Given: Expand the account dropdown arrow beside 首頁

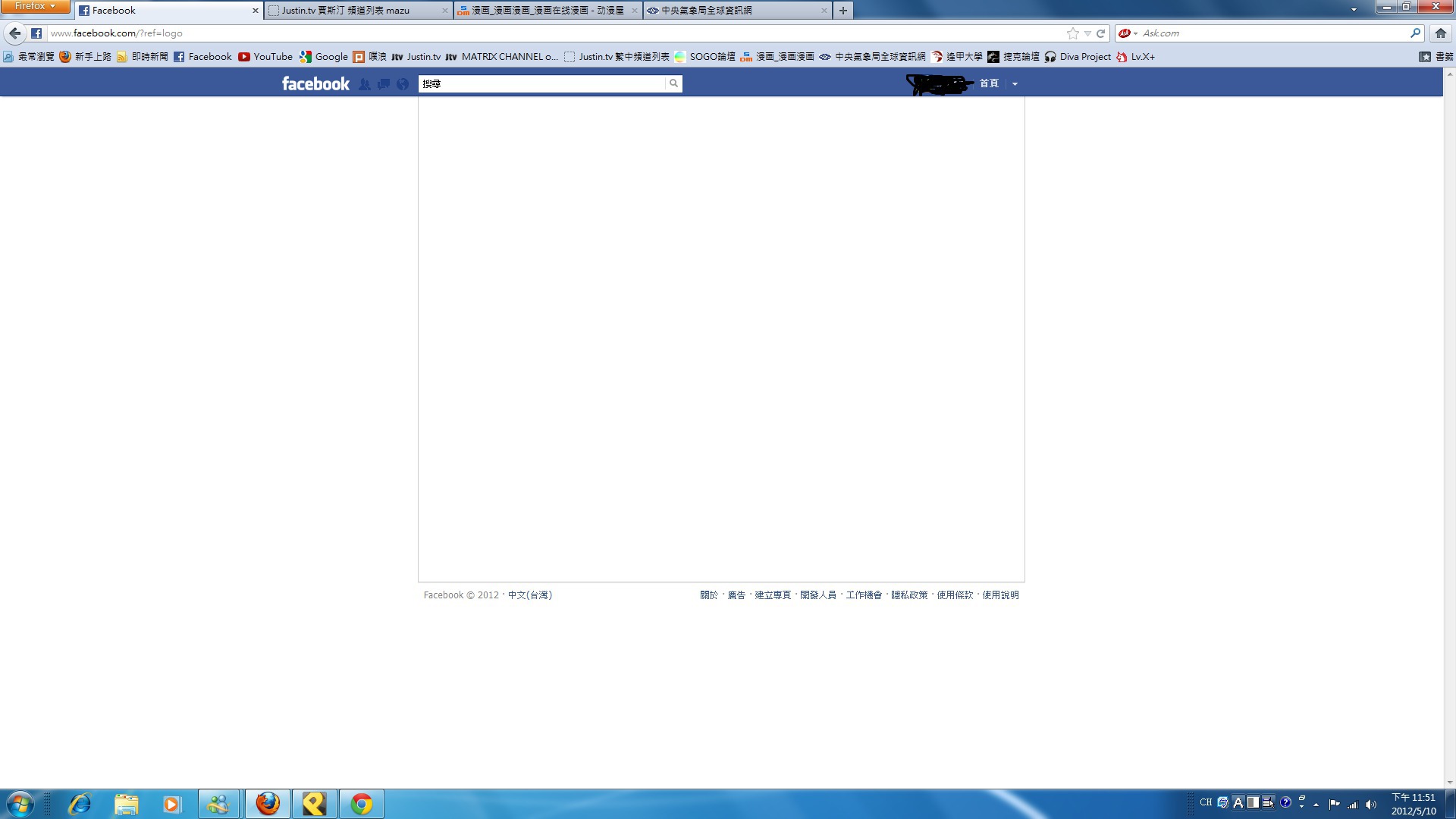Looking at the screenshot, I should point(1015,84).
